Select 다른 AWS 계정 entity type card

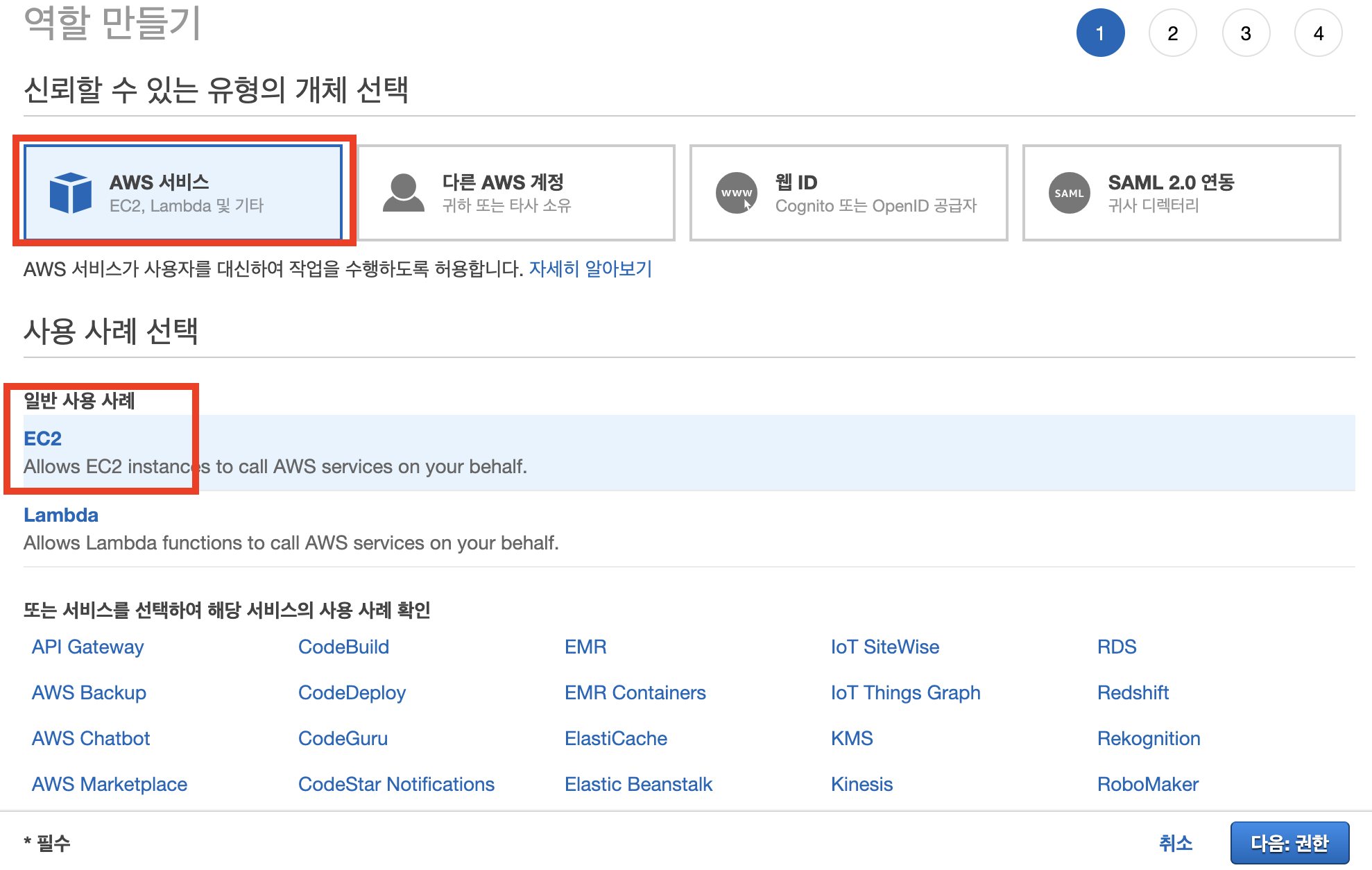515,193
